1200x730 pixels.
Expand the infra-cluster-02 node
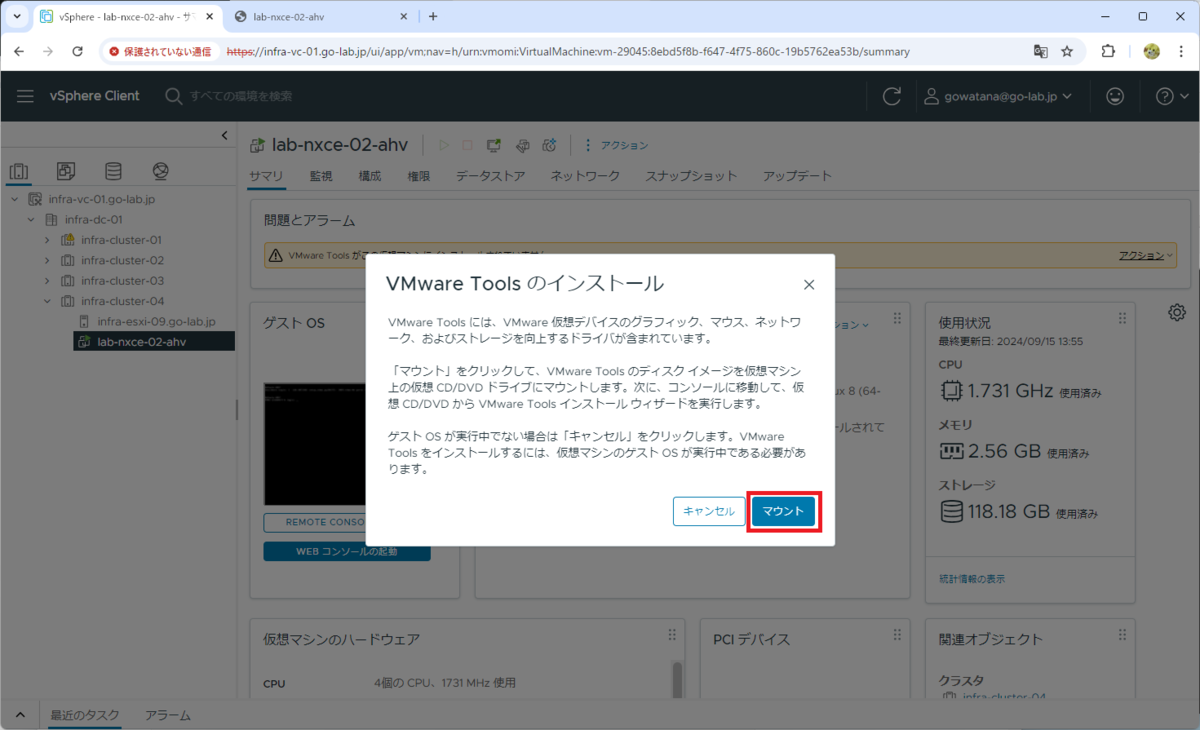click(x=47, y=260)
